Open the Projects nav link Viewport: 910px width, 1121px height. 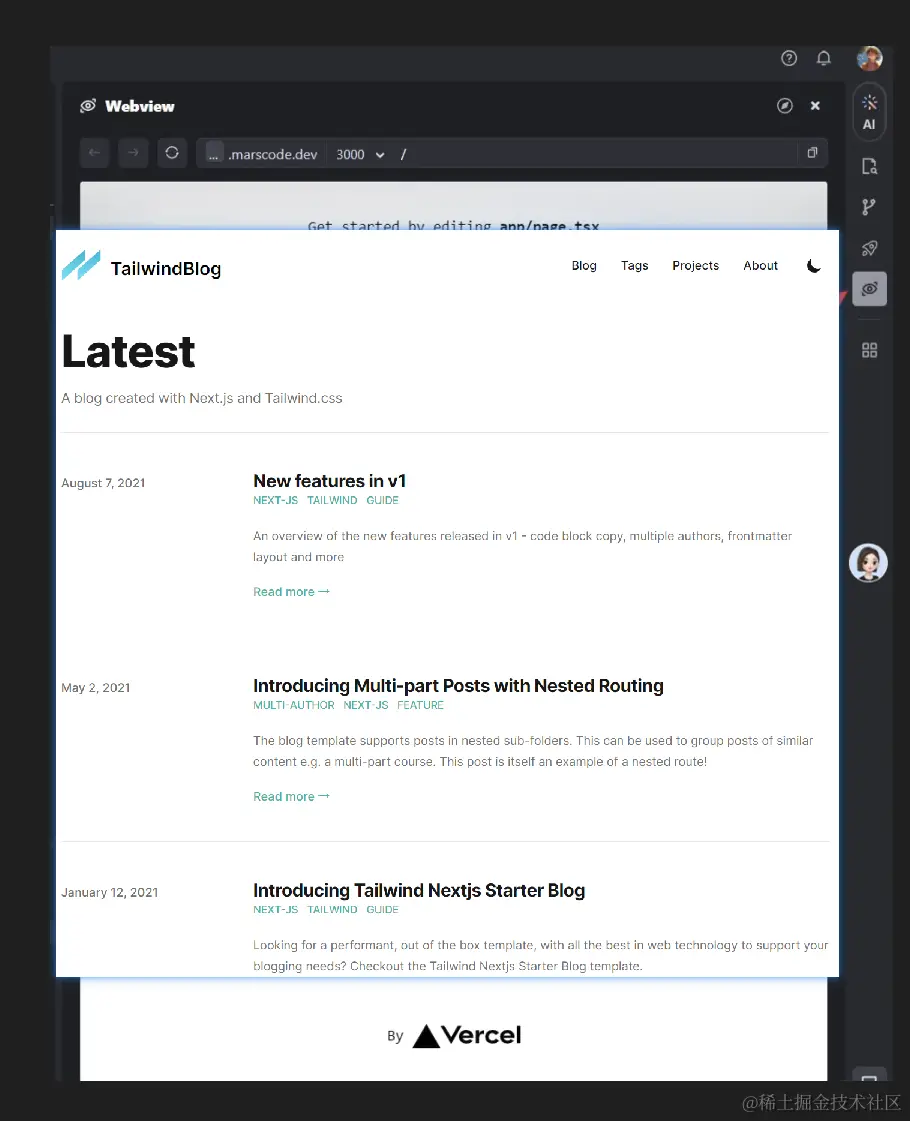pos(696,266)
